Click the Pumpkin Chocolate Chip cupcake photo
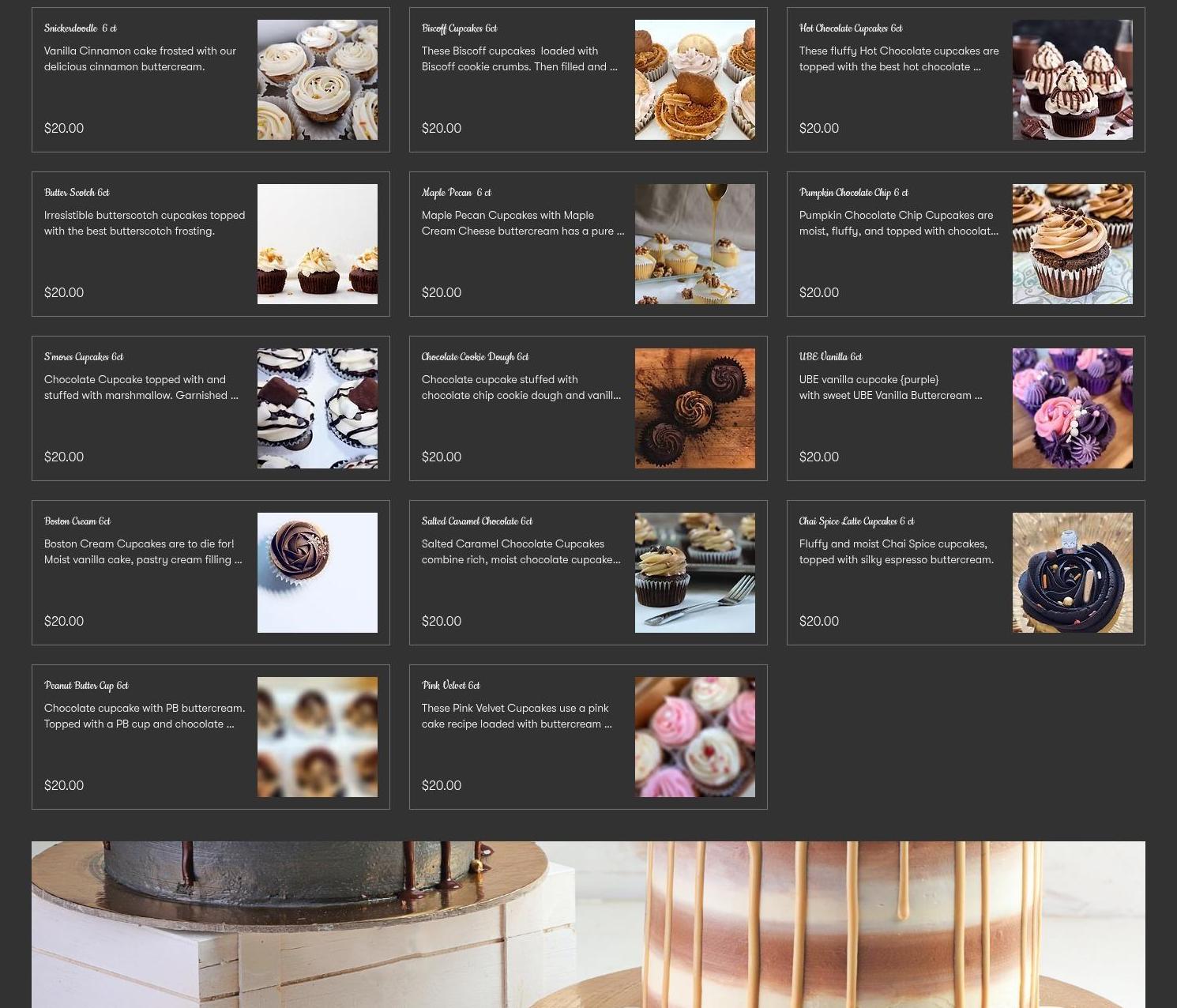Screen dimensions: 1177x1008 [x=1073, y=244]
